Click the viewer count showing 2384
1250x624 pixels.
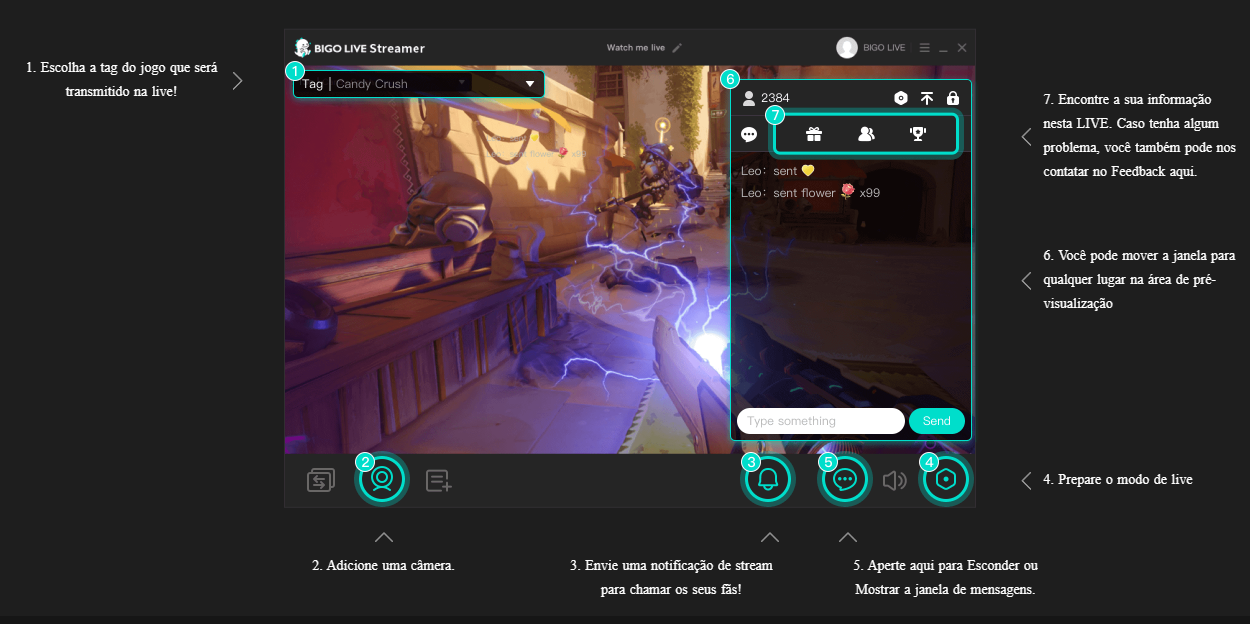pyautogui.click(x=768, y=97)
